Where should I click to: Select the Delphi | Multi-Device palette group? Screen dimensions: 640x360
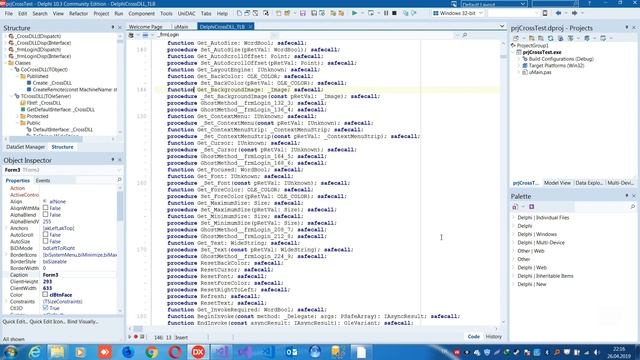click(x=541, y=242)
